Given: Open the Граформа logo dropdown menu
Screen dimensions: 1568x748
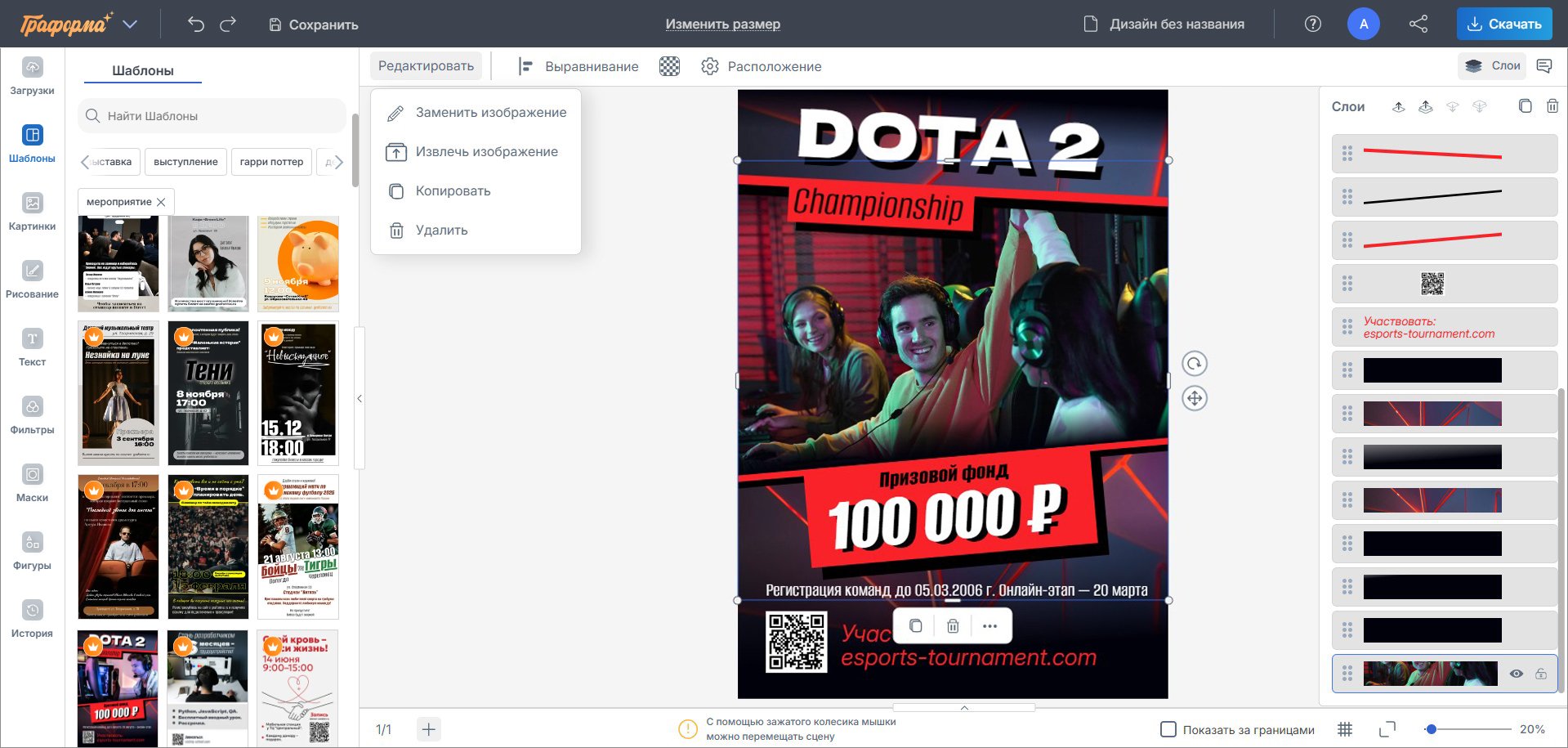Looking at the screenshot, I should [x=130, y=24].
